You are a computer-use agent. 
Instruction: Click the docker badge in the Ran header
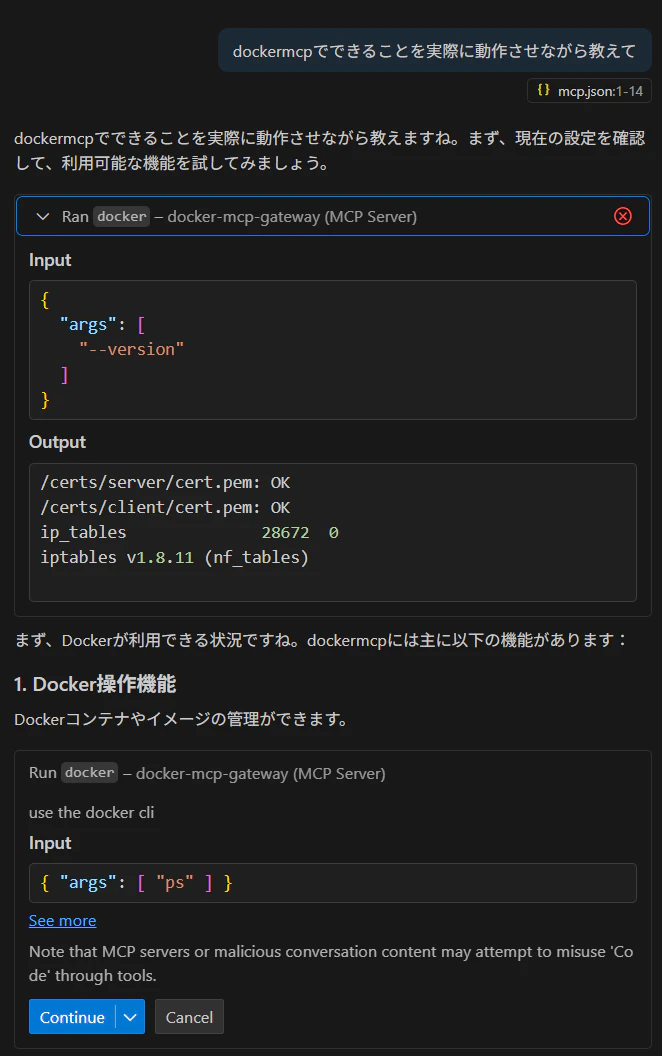coord(121,216)
